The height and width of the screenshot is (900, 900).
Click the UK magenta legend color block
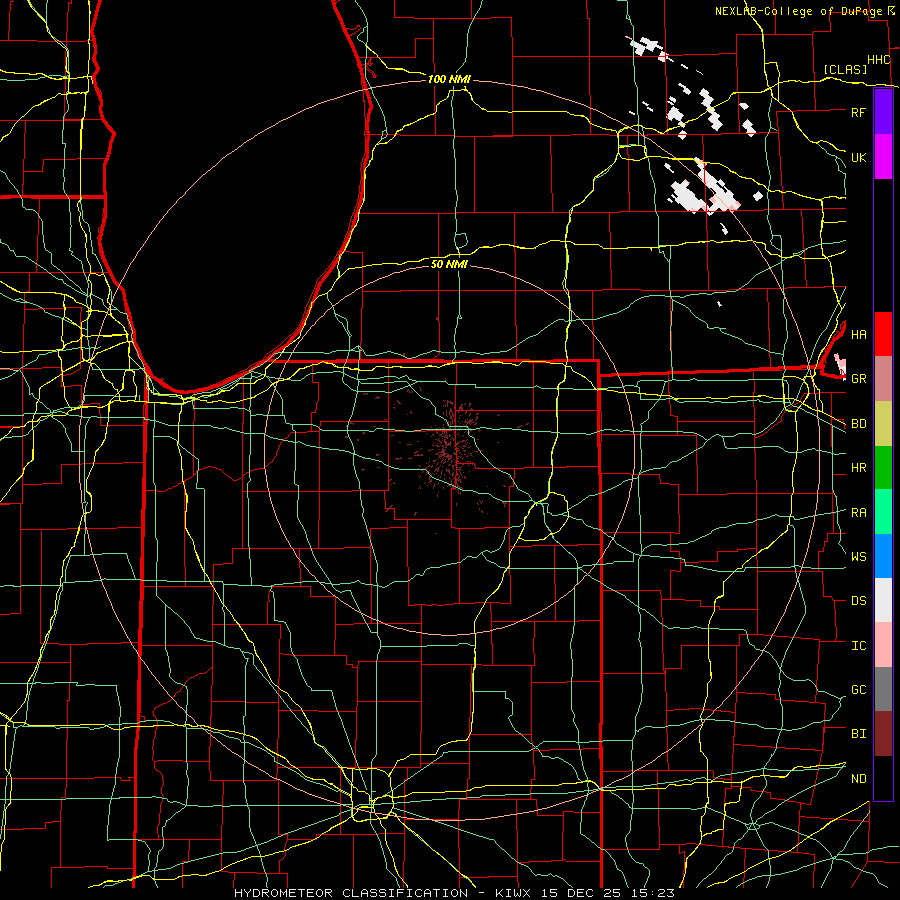pyautogui.click(x=883, y=157)
